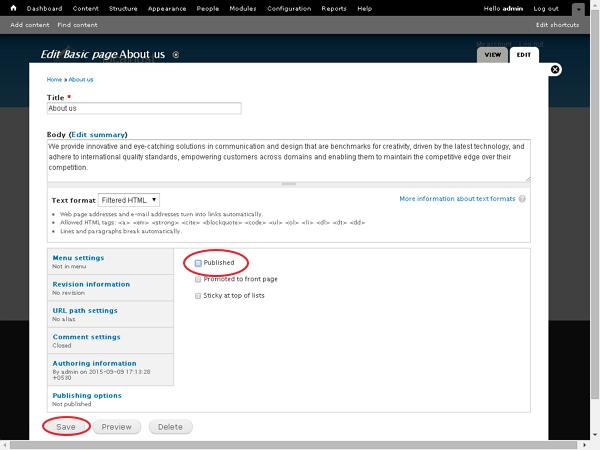
Task: Click the horizontal scrollbar
Action: click(x=294, y=445)
